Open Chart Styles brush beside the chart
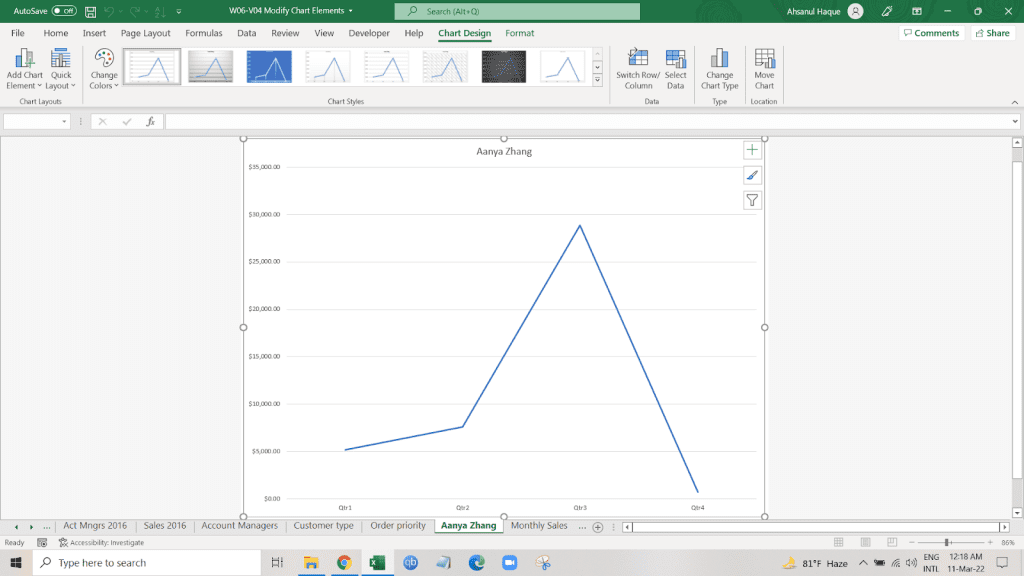This screenshot has height=576, width=1024. pos(752,174)
